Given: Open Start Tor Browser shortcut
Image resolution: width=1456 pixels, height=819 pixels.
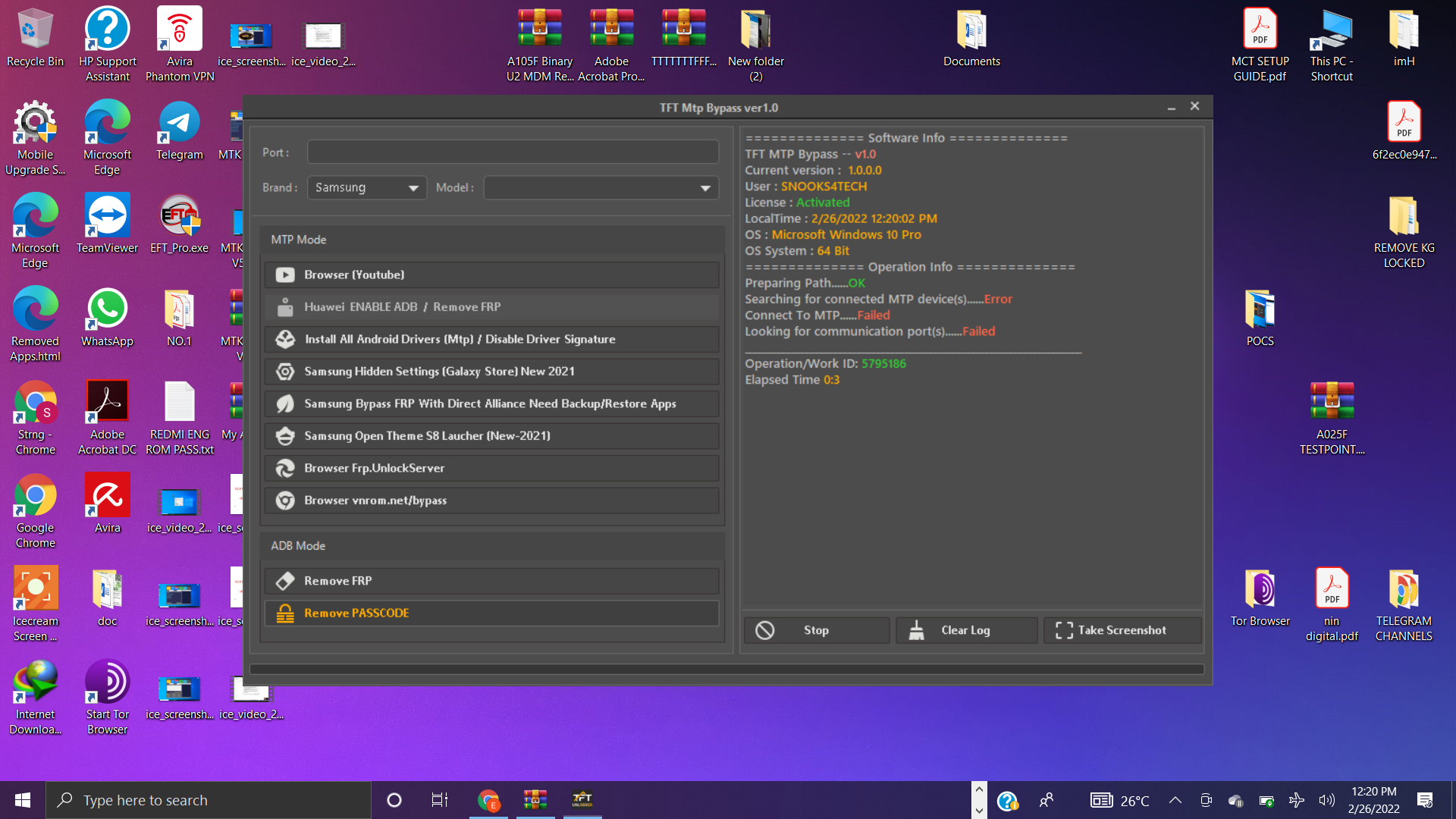Looking at the screenshot, I should tap(107, 698).
